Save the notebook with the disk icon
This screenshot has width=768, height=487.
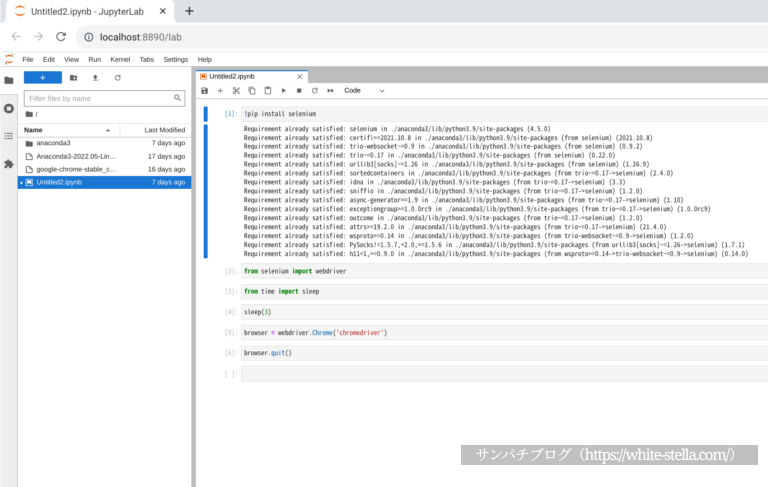coord(205,91)
